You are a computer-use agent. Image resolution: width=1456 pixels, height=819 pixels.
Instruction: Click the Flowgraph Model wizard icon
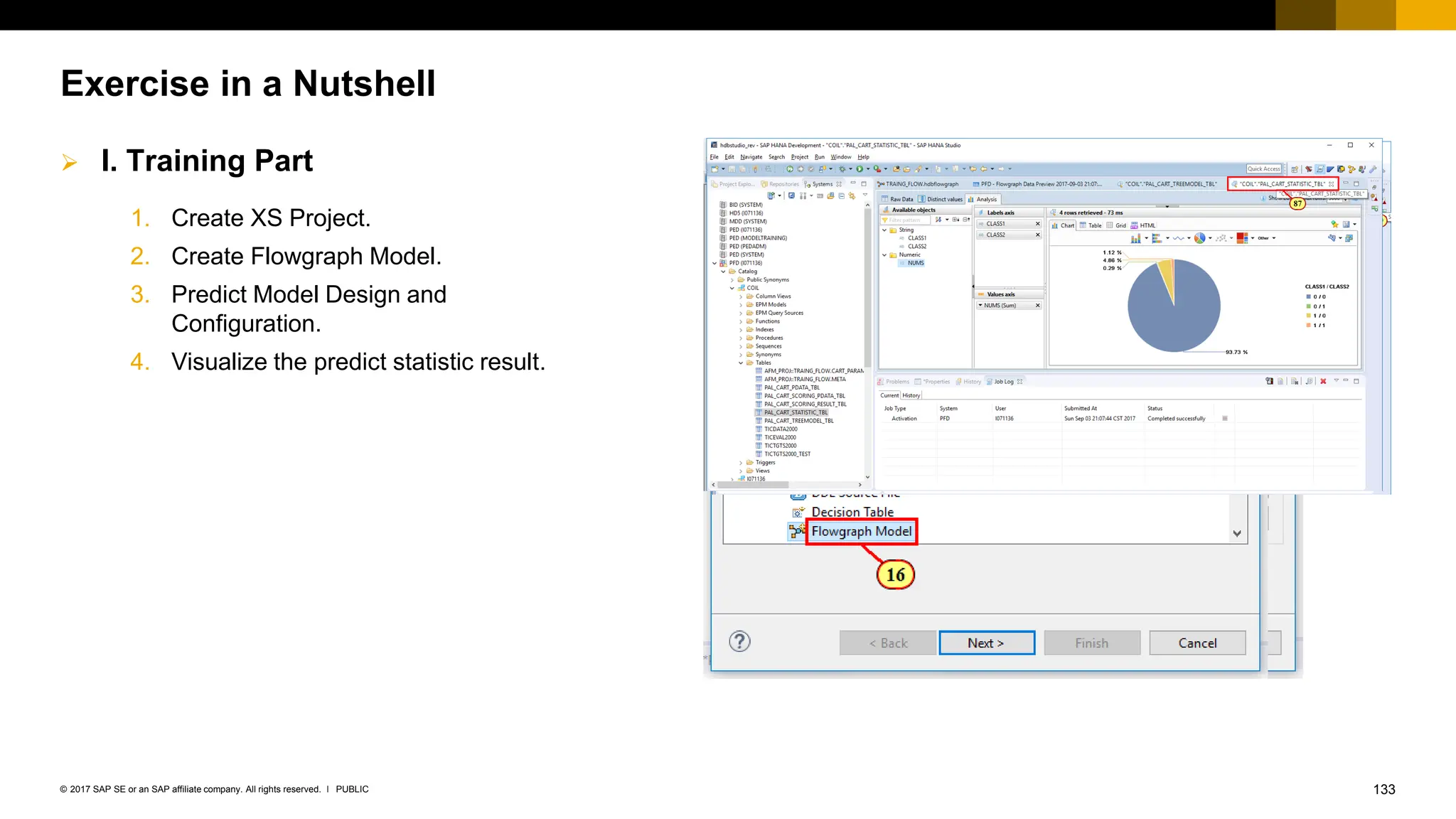798,531
